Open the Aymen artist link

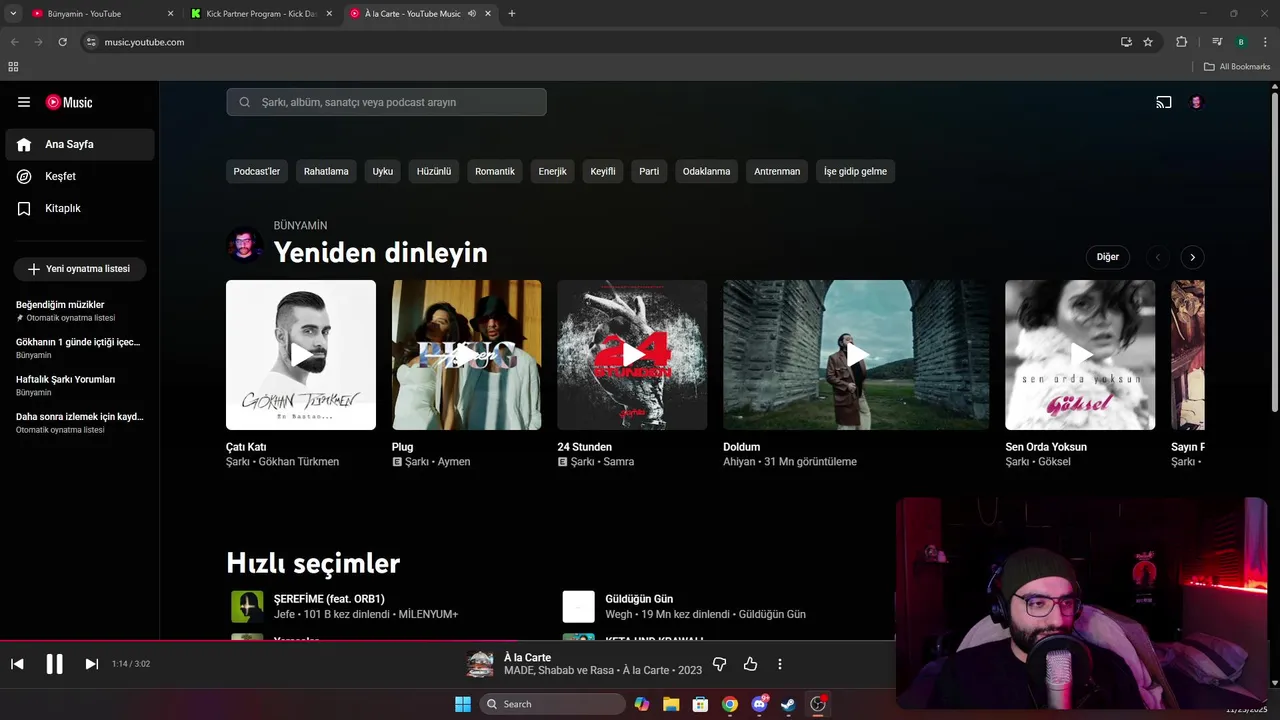tap(453, 462)
